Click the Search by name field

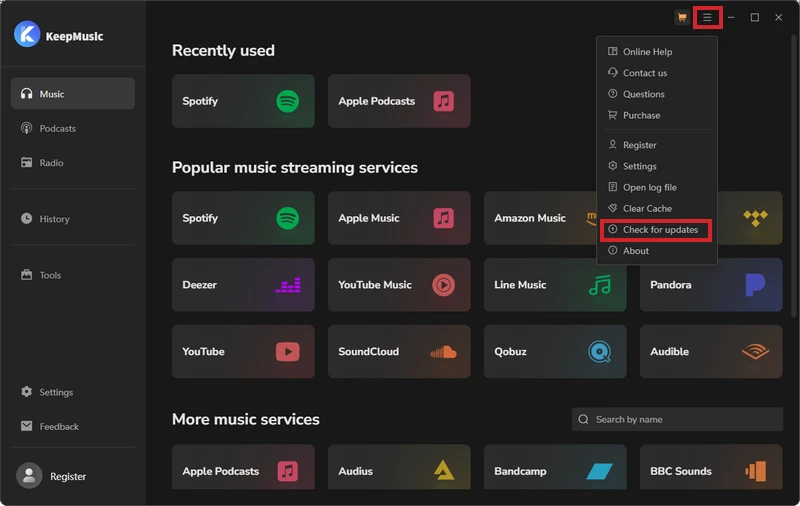[x=677, y=419]
